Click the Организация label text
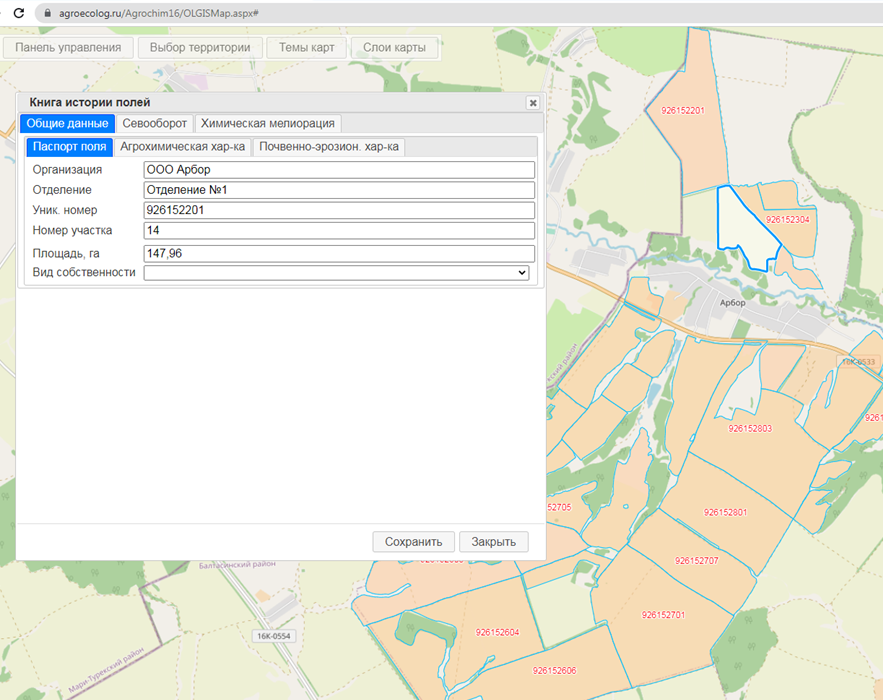Screen dimensions: 883x700 (x=67, y=170)
